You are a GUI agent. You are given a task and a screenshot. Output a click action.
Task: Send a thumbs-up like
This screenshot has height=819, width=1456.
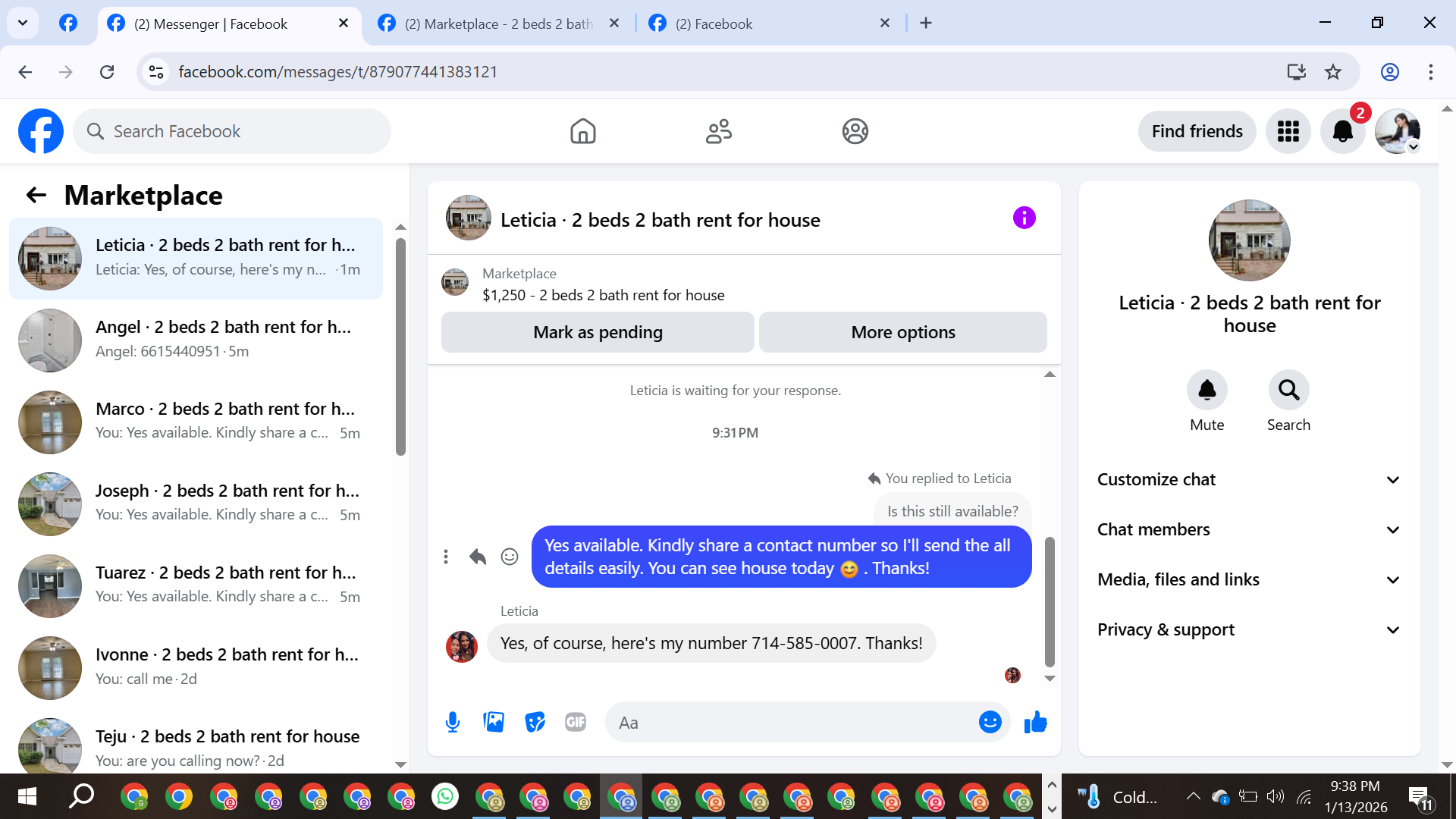pos(1035,722)
